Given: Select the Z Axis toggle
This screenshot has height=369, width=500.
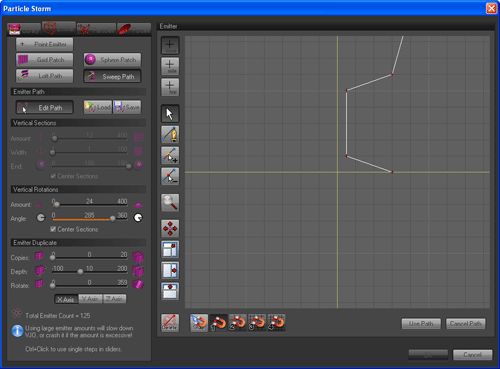Looking at the screenshot, I should point(114,299).
